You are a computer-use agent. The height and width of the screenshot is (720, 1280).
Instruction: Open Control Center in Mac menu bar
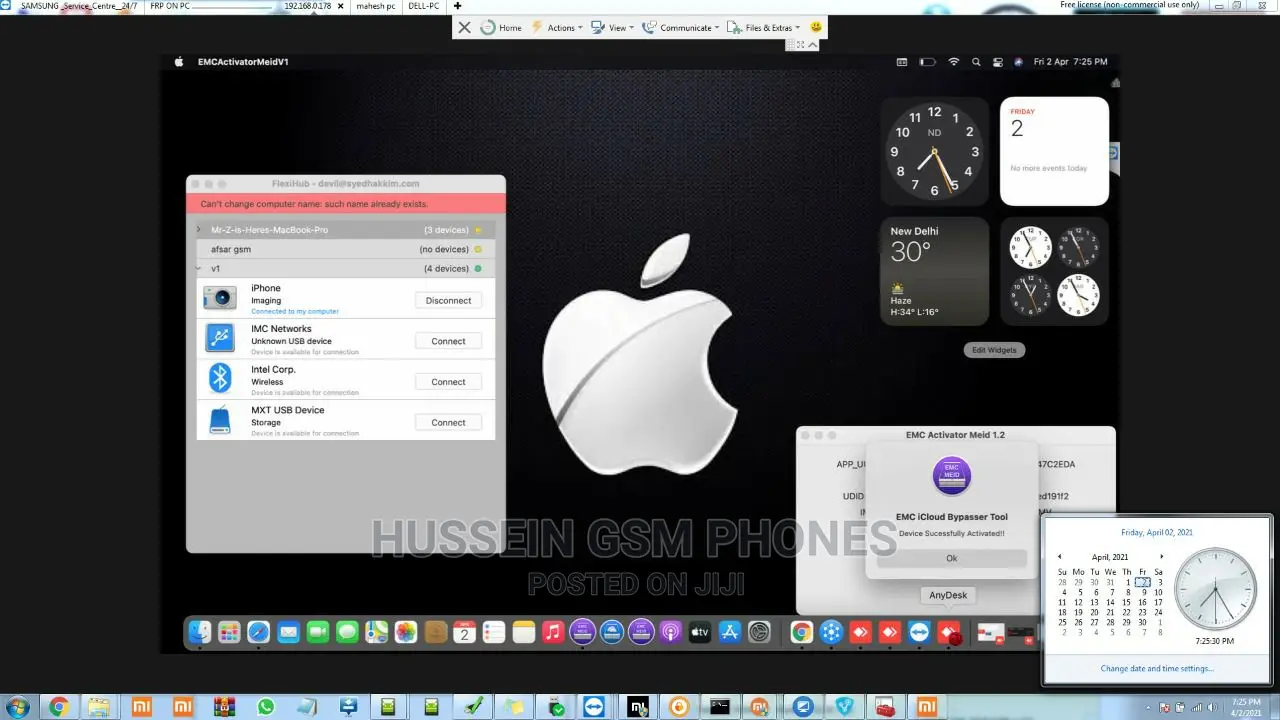point(997,62)
